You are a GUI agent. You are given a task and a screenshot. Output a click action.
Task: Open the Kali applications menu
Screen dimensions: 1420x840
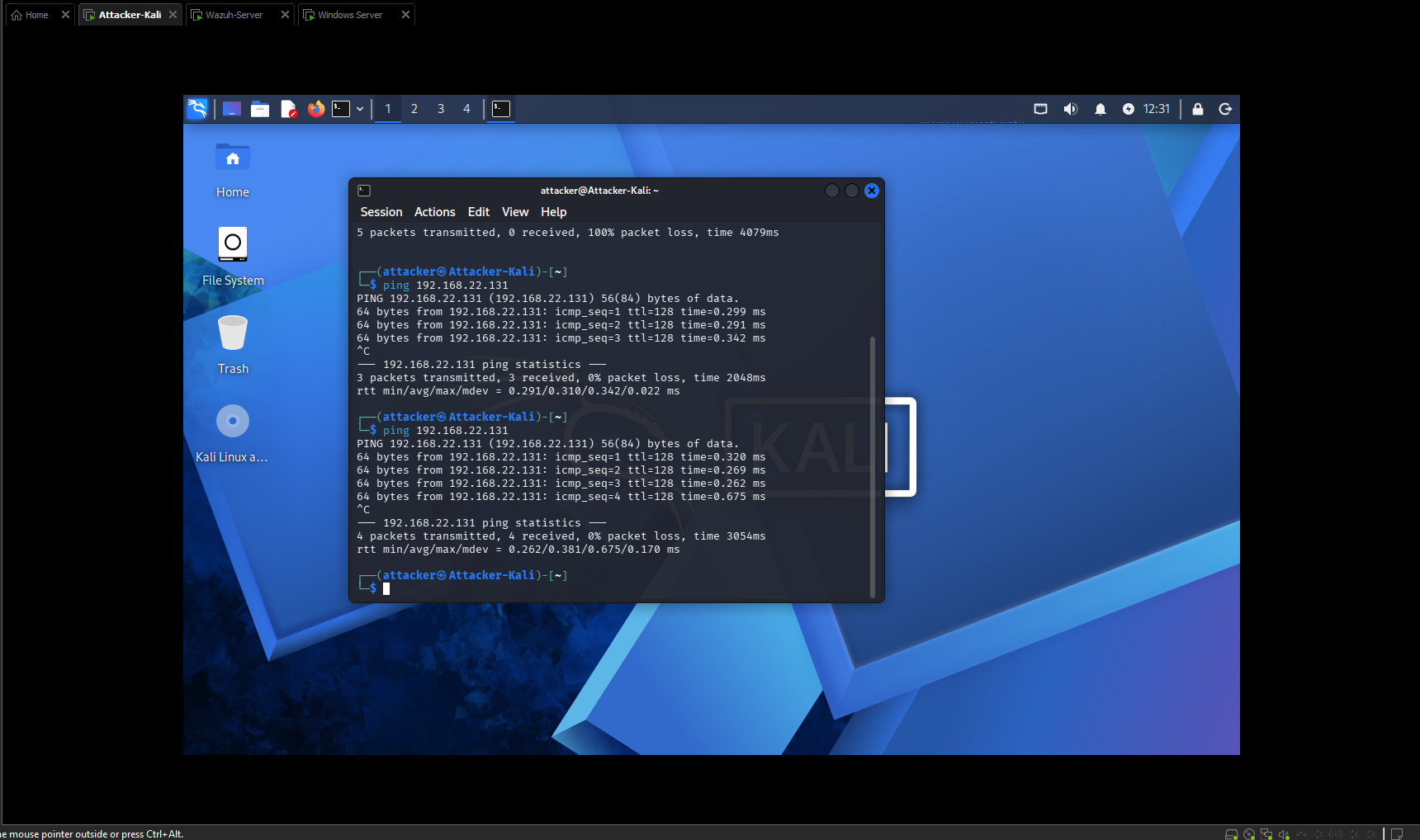pyautogui.click(x=197, y=109)
